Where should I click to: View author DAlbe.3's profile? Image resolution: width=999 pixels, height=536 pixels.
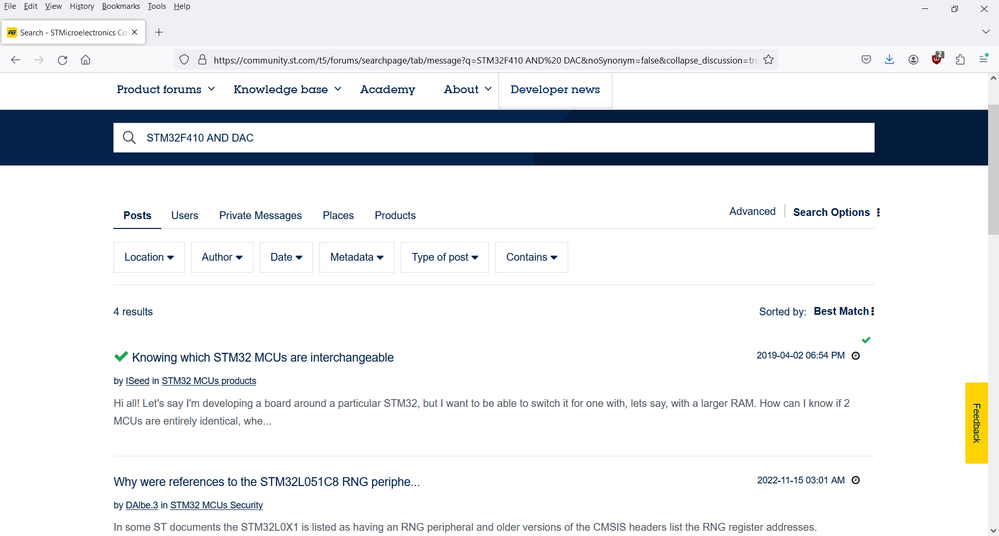[141, 505]
